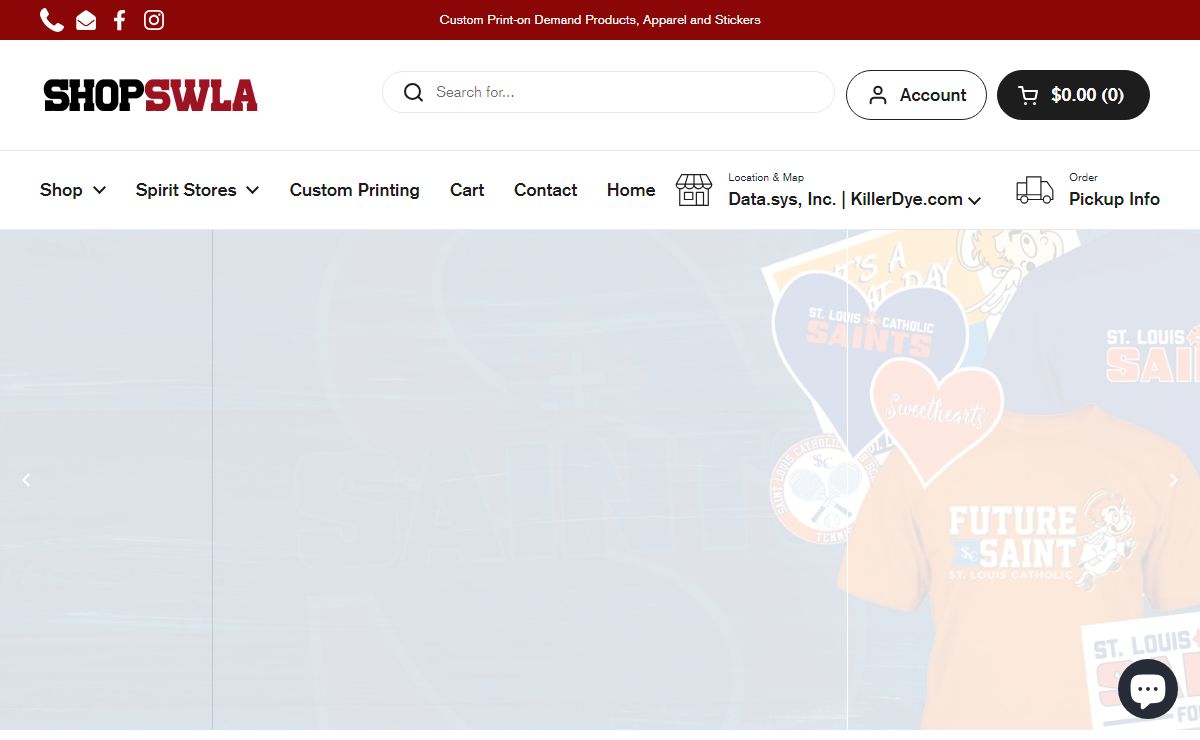This screenshot has height=740, width=1200.
Task: Click the ShopSWLA logo
Action: (x=151, y=95)
